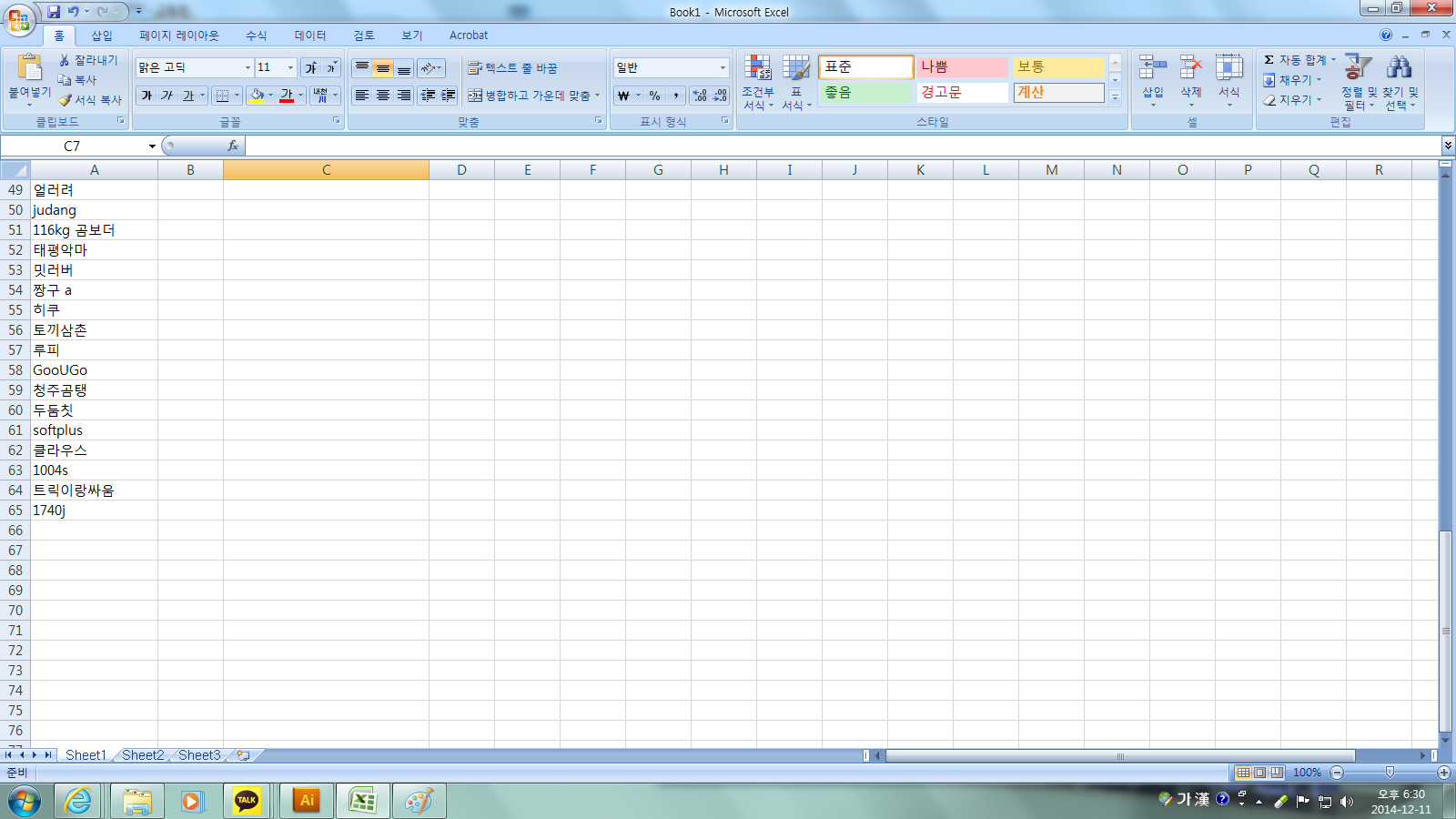Switch to Sheet3 tab
The width and height of the screenshot is (1456, 819).
point(199,755)
